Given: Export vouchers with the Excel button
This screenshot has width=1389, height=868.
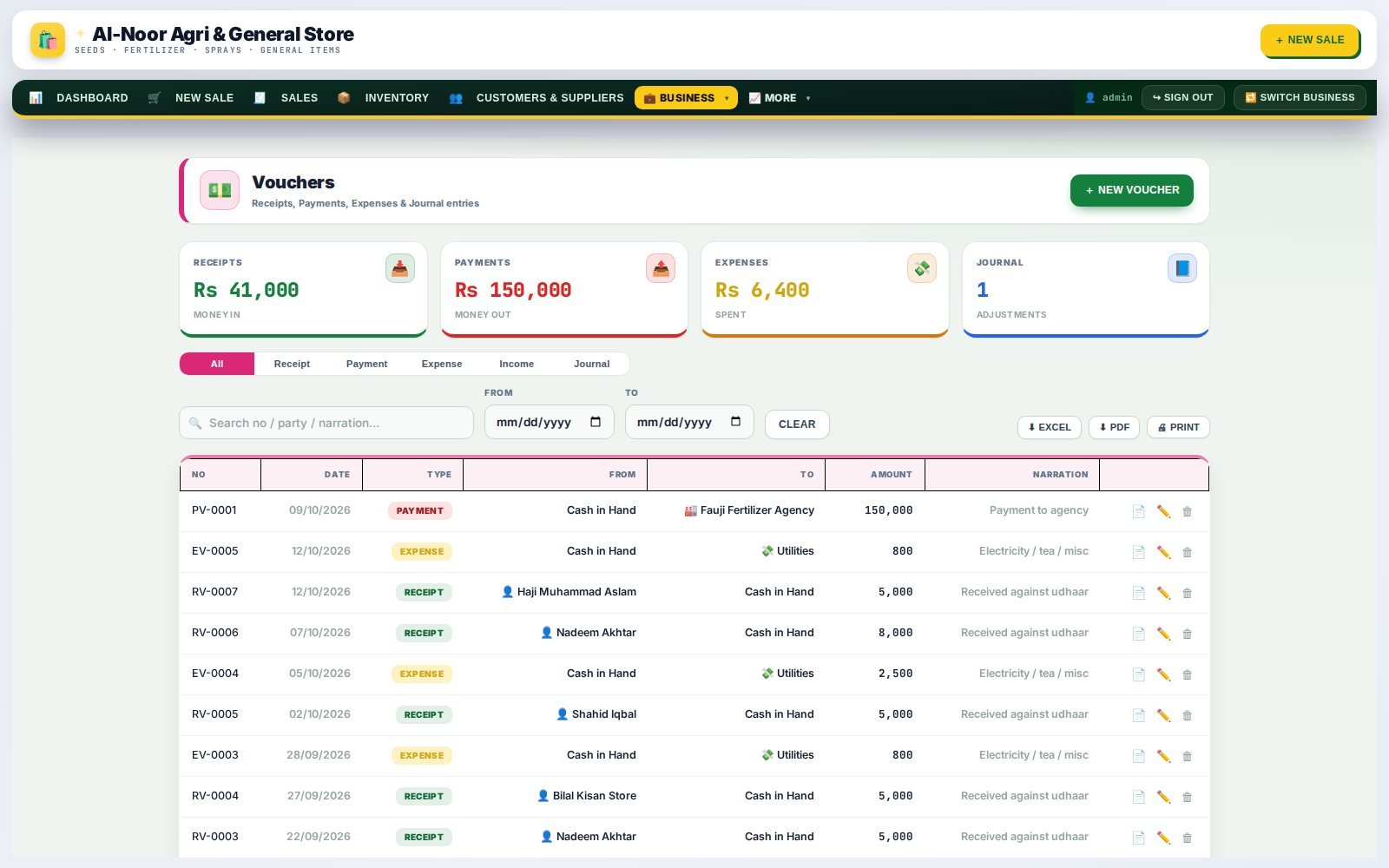Looking at the screenshot, I should tap(1049, 427).
